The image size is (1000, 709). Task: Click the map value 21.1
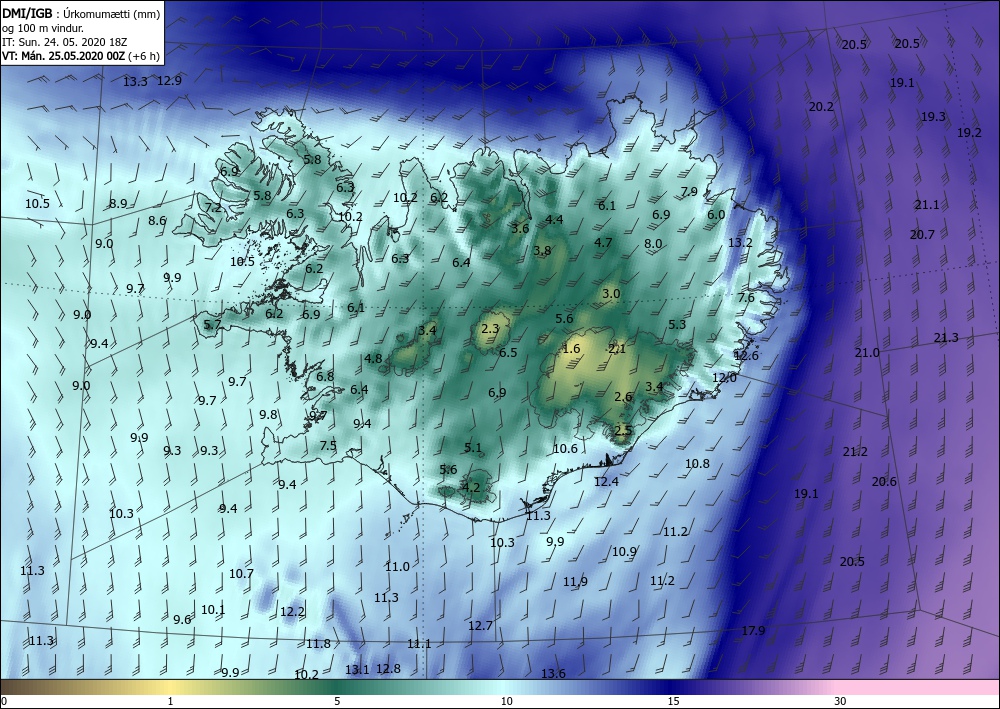point(927,205)
